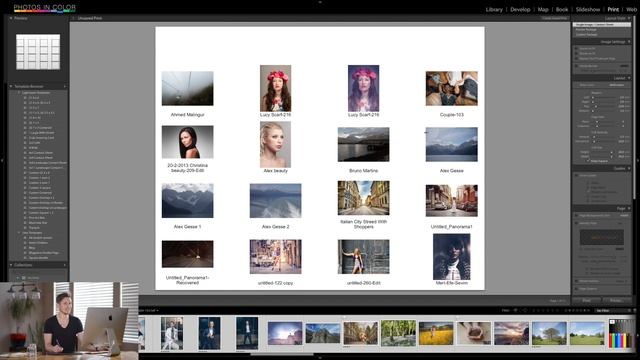Select the 5x8 Contact Sheet template
The width and height of the screenshot is (640, 360).
pos(41,158)
